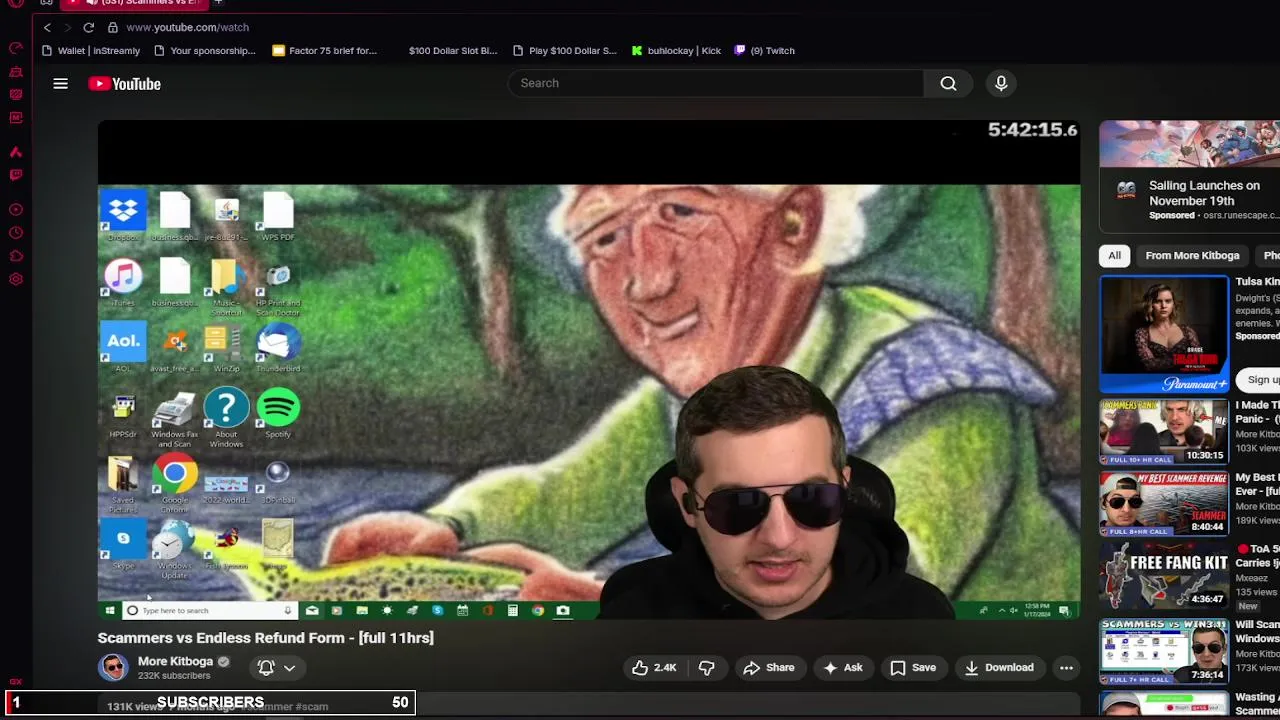Click the About Windows help icon in video
1280x720 pixels.
pyautogui.click(x=226, y=417)
